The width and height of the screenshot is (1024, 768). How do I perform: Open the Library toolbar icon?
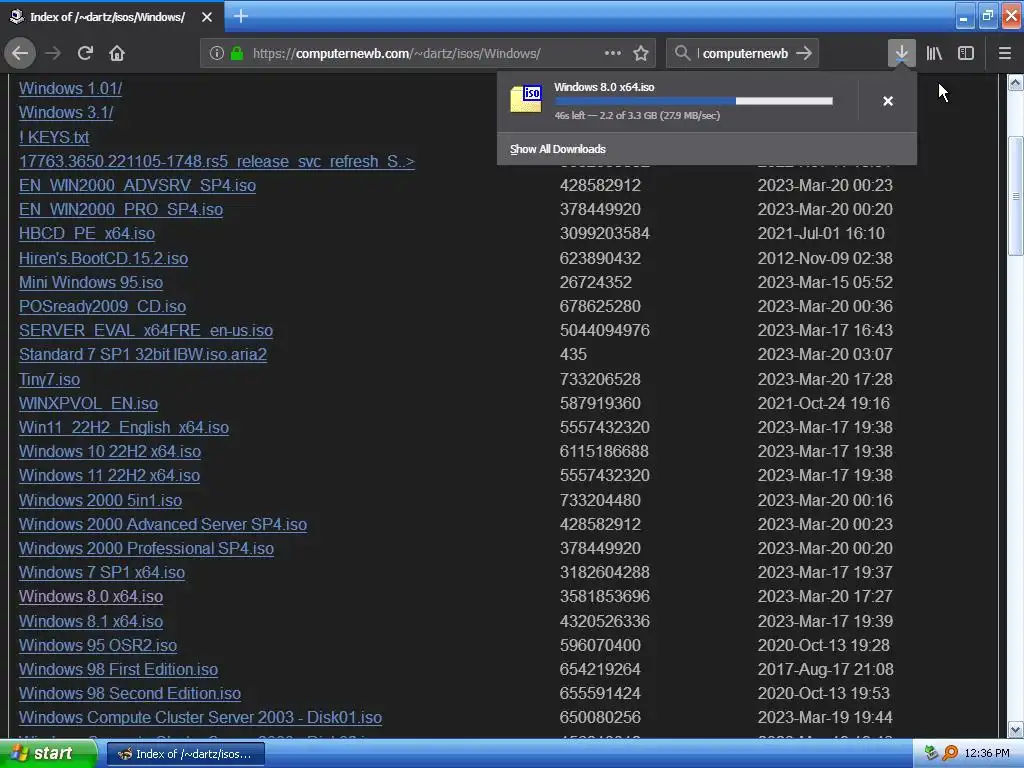934,53
